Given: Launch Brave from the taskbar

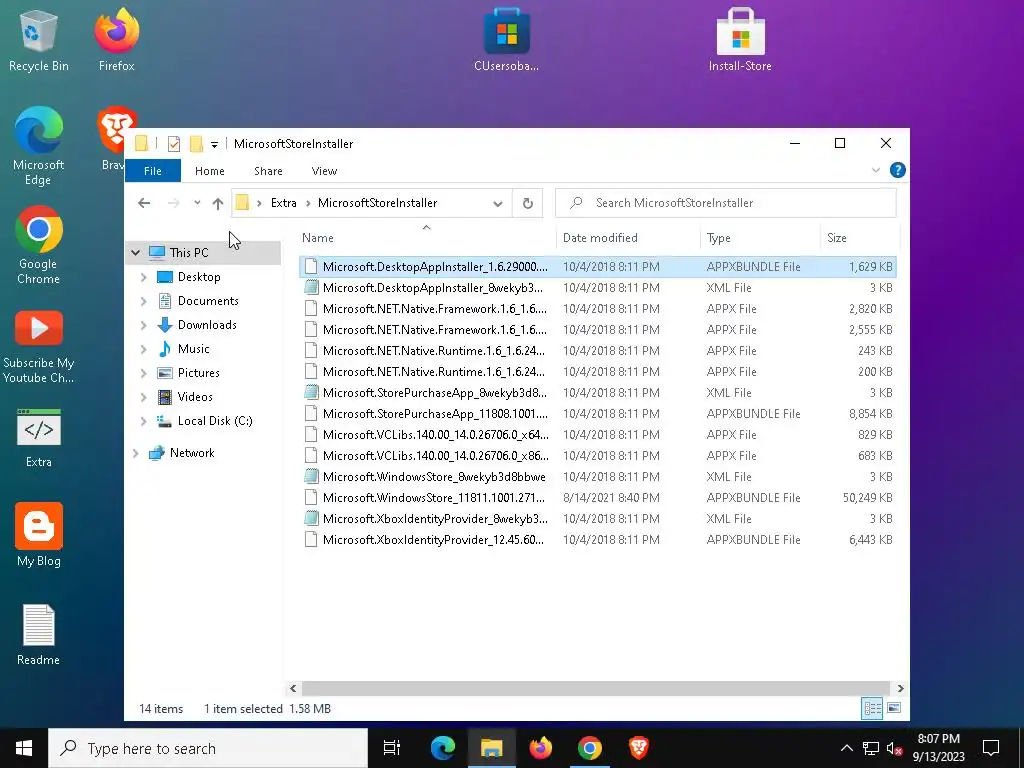Looking at the screenshot, I should pos(638,748).
